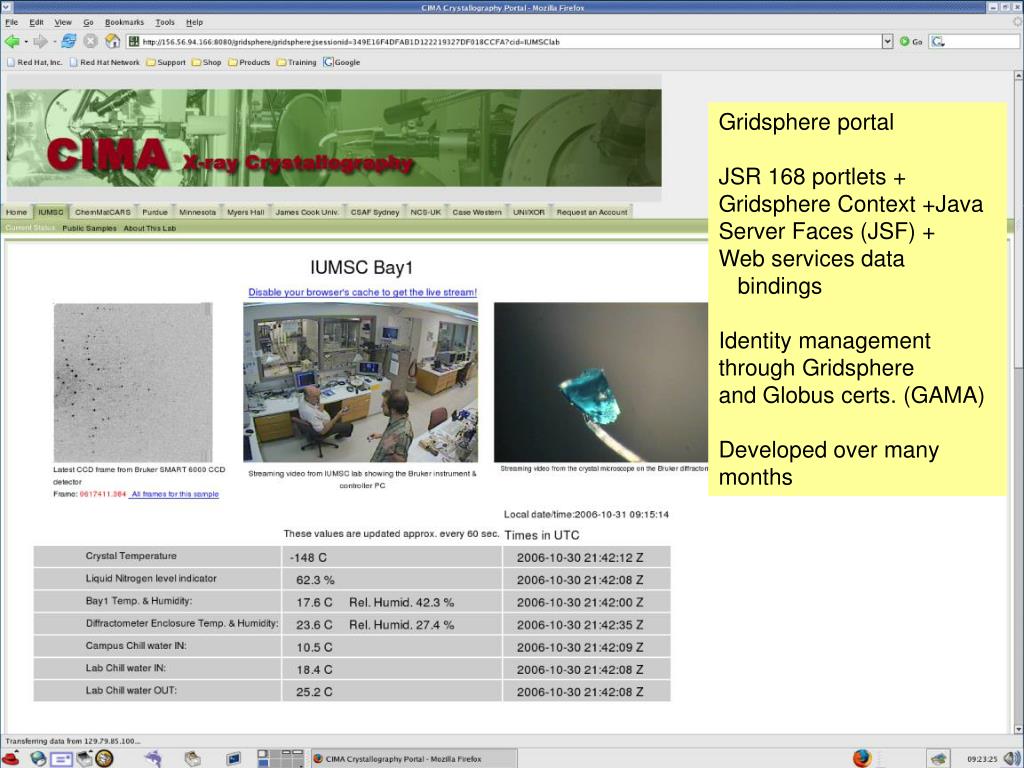This screenshot has width=1024, height=768.
Task: Select the Current Status sub-tab
Action: (29, 228)
